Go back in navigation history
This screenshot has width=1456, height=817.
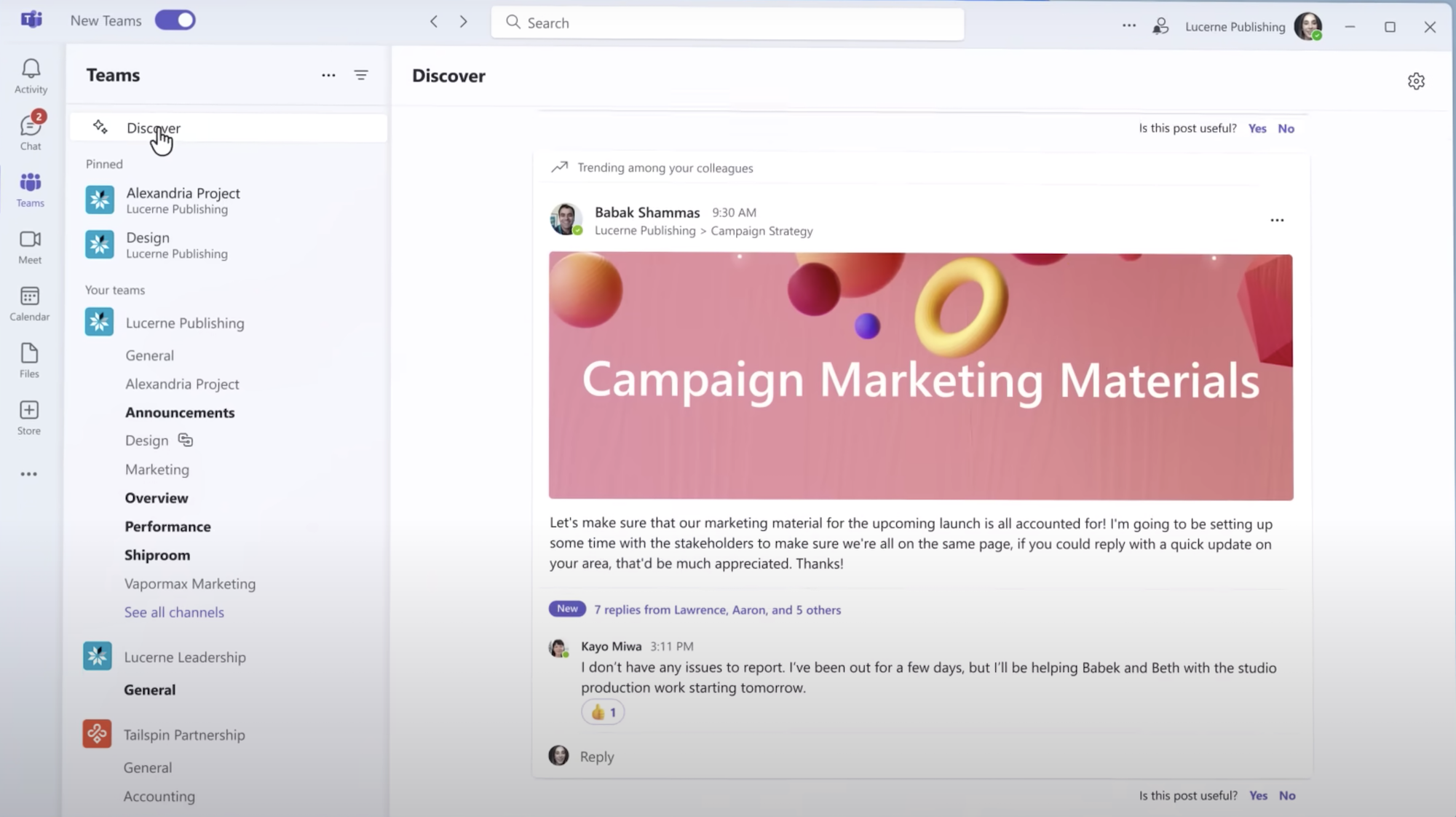[434, 22]
